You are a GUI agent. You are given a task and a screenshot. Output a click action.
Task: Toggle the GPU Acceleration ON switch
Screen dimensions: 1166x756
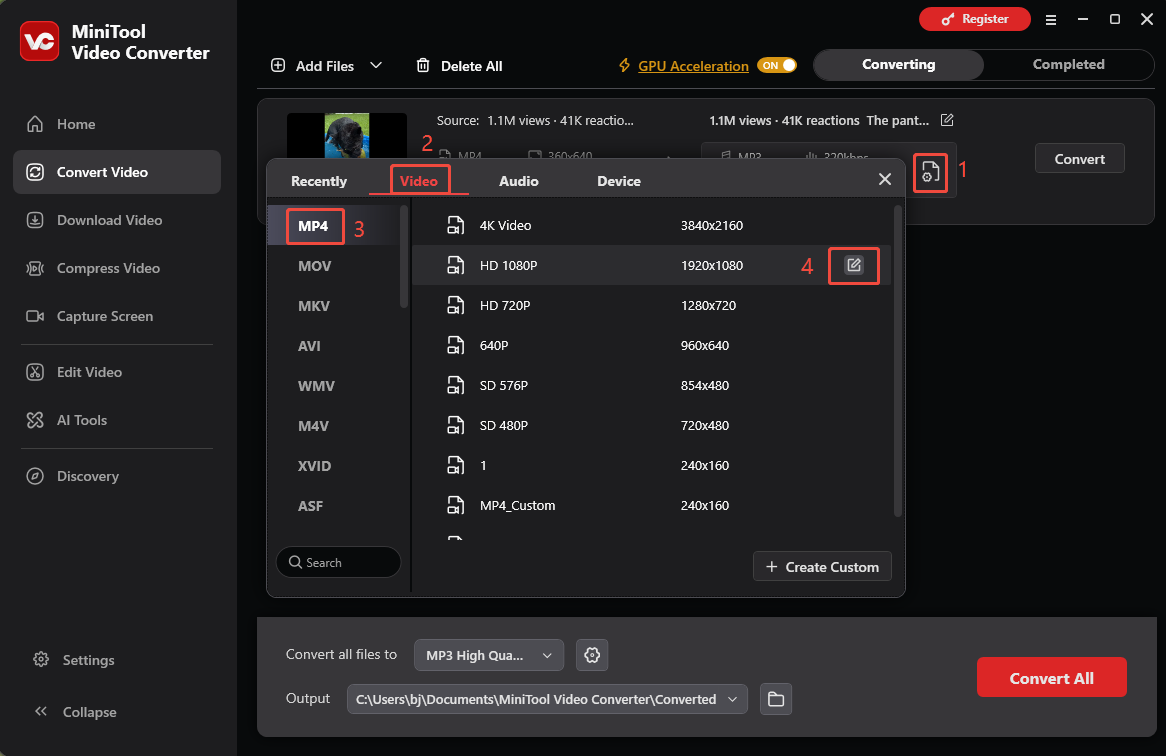coord(776,65)
